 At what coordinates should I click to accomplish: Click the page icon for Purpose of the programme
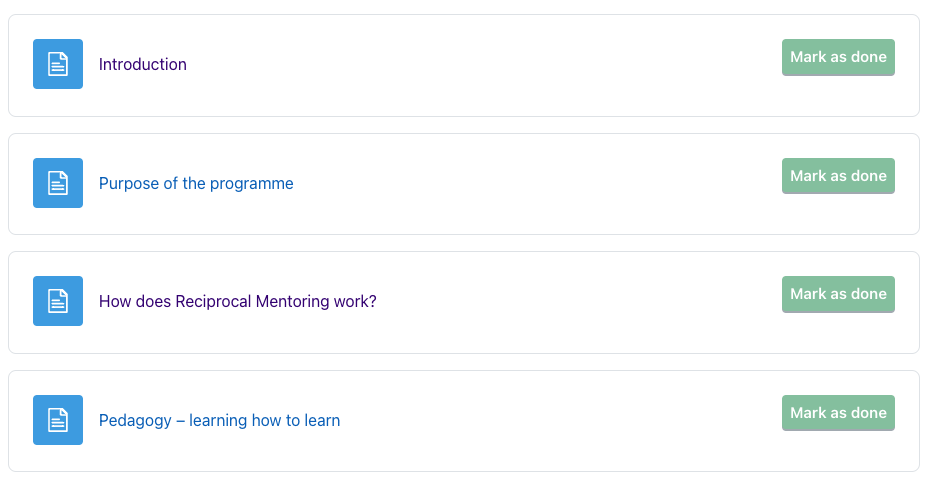click(x=58, y=183)
